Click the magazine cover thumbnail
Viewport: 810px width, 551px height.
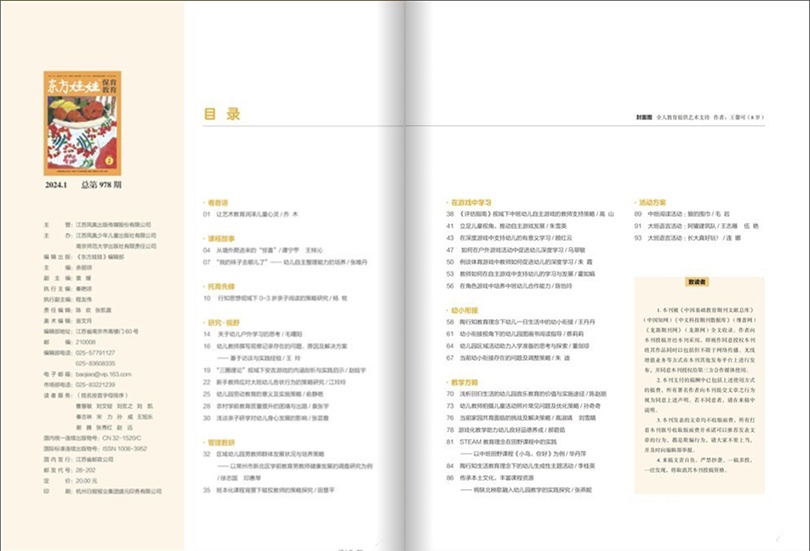(82, 123)
